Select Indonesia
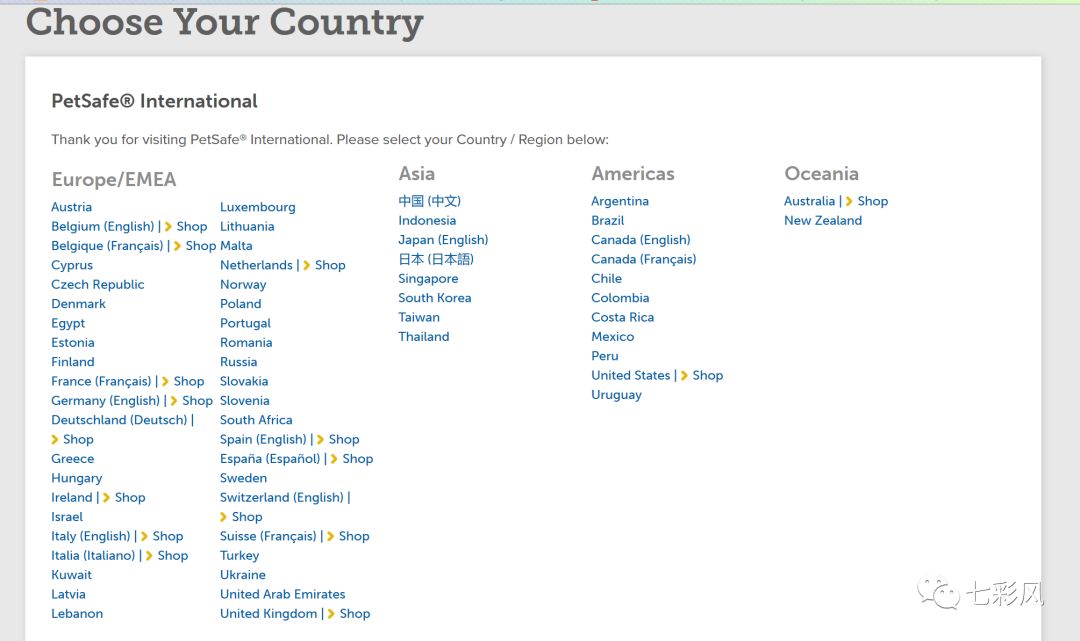The image size is (1080, 641). tap(427, 220)
